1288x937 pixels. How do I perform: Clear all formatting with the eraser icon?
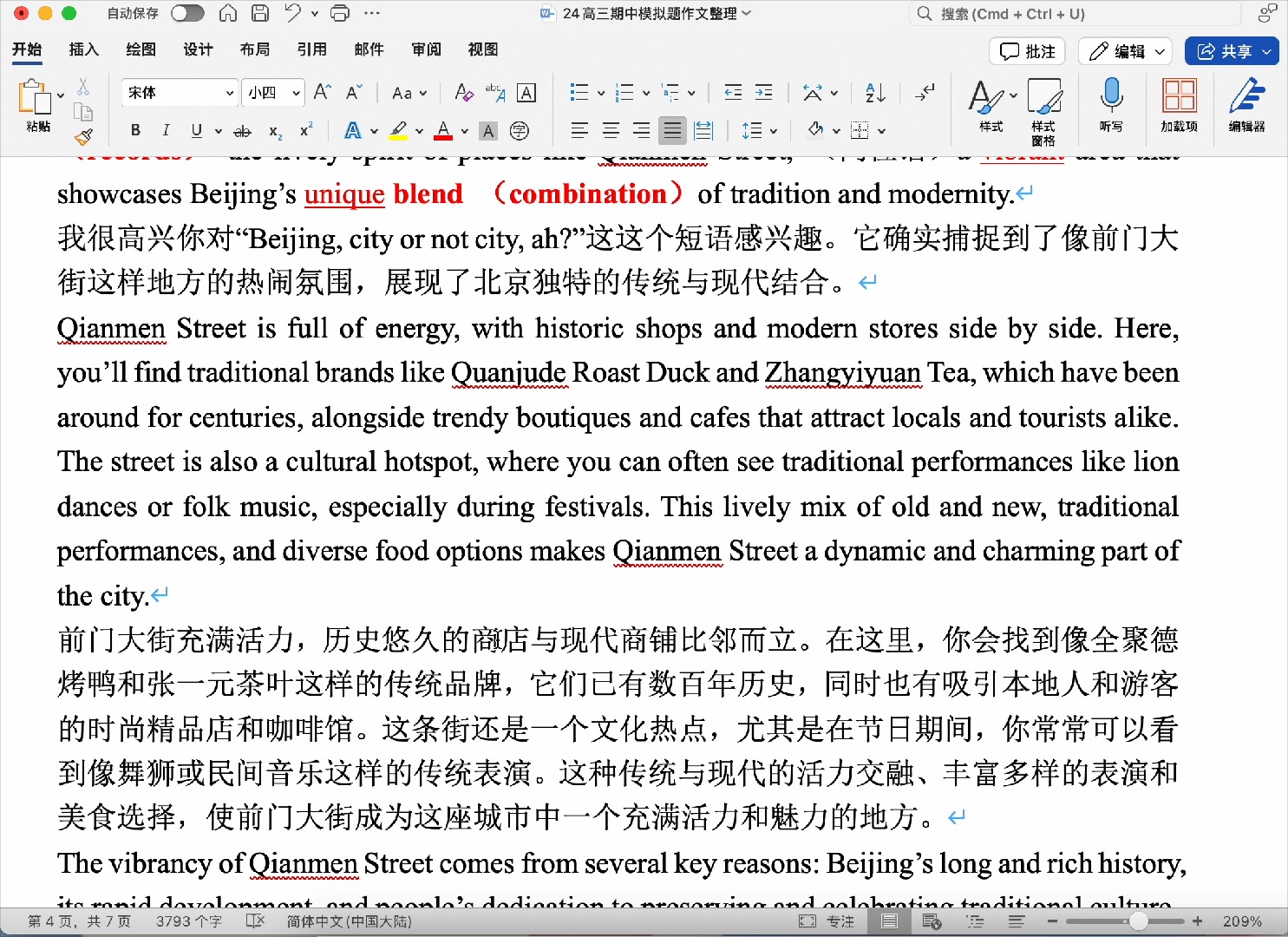coord(464,92)
